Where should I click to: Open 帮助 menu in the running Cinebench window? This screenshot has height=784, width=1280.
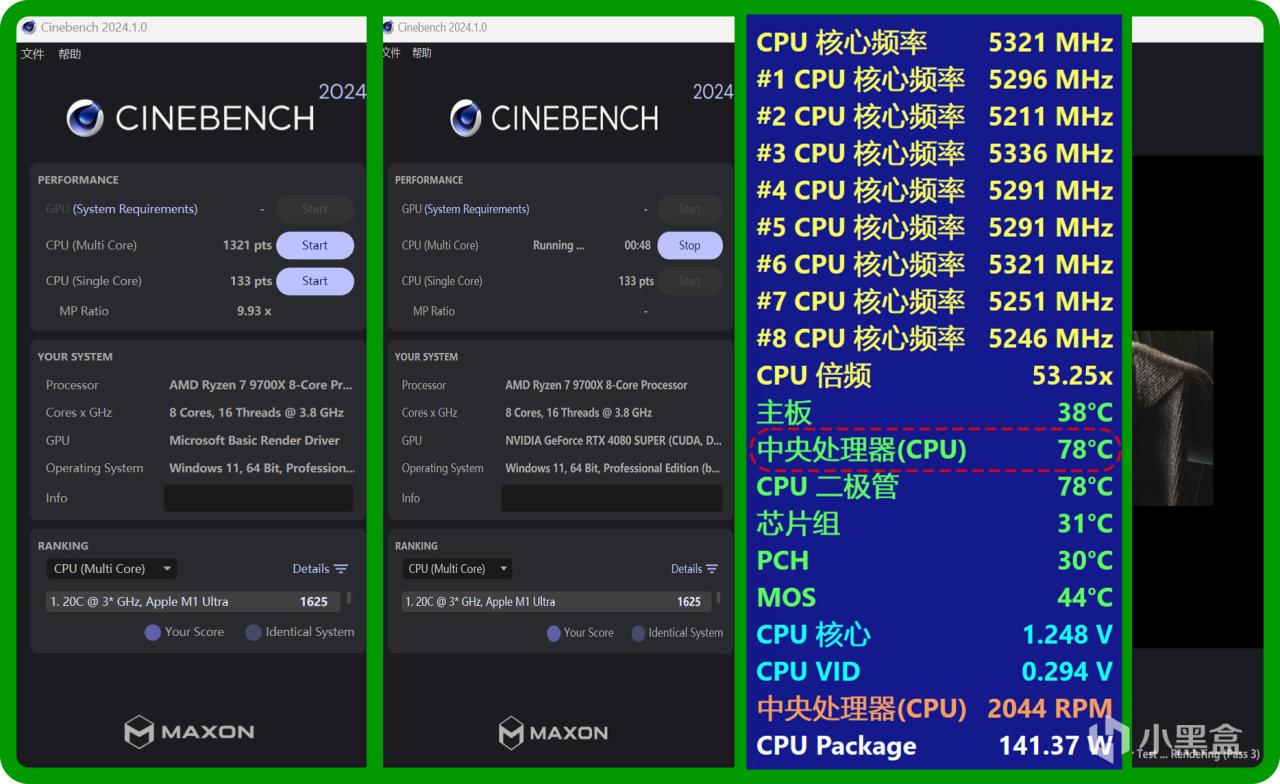422,53
